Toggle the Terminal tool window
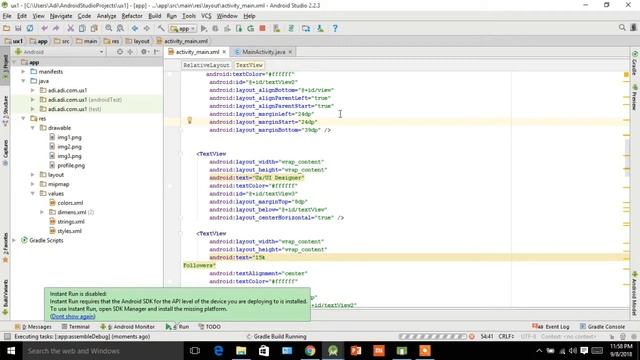 [76, 327]
